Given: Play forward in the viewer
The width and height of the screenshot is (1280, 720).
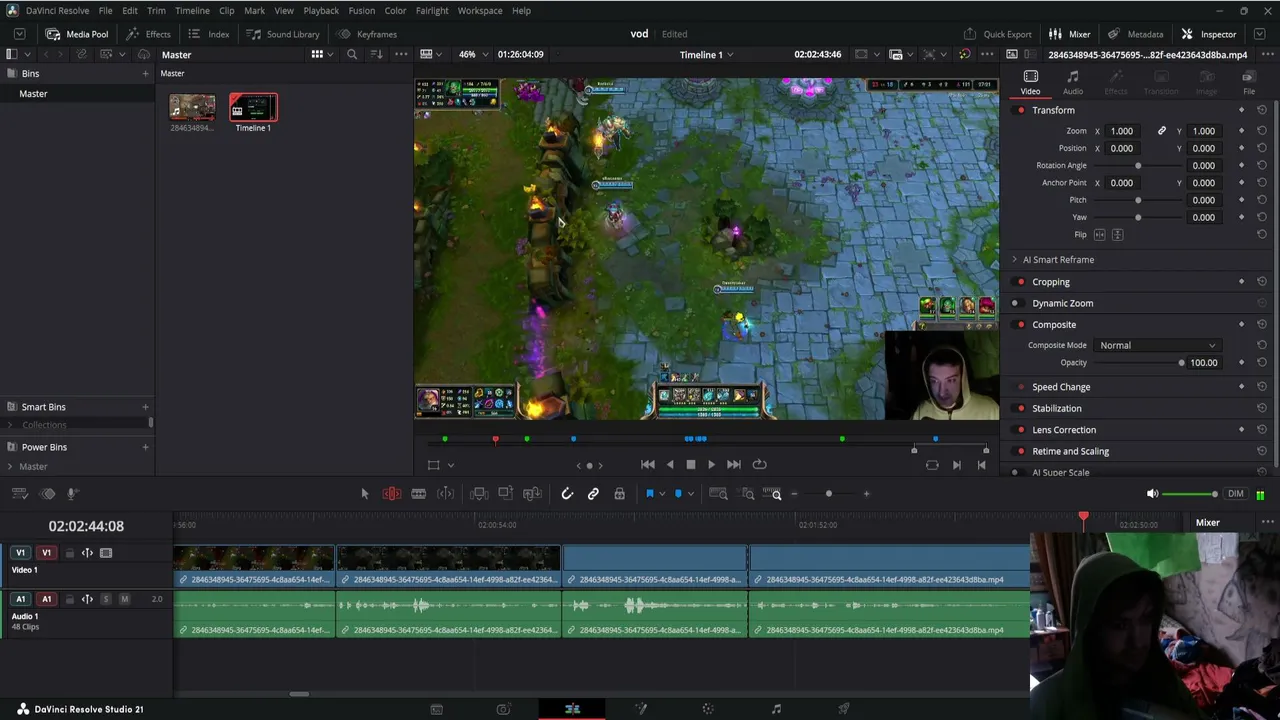Looking at the screenshot, I should point(711,465).
